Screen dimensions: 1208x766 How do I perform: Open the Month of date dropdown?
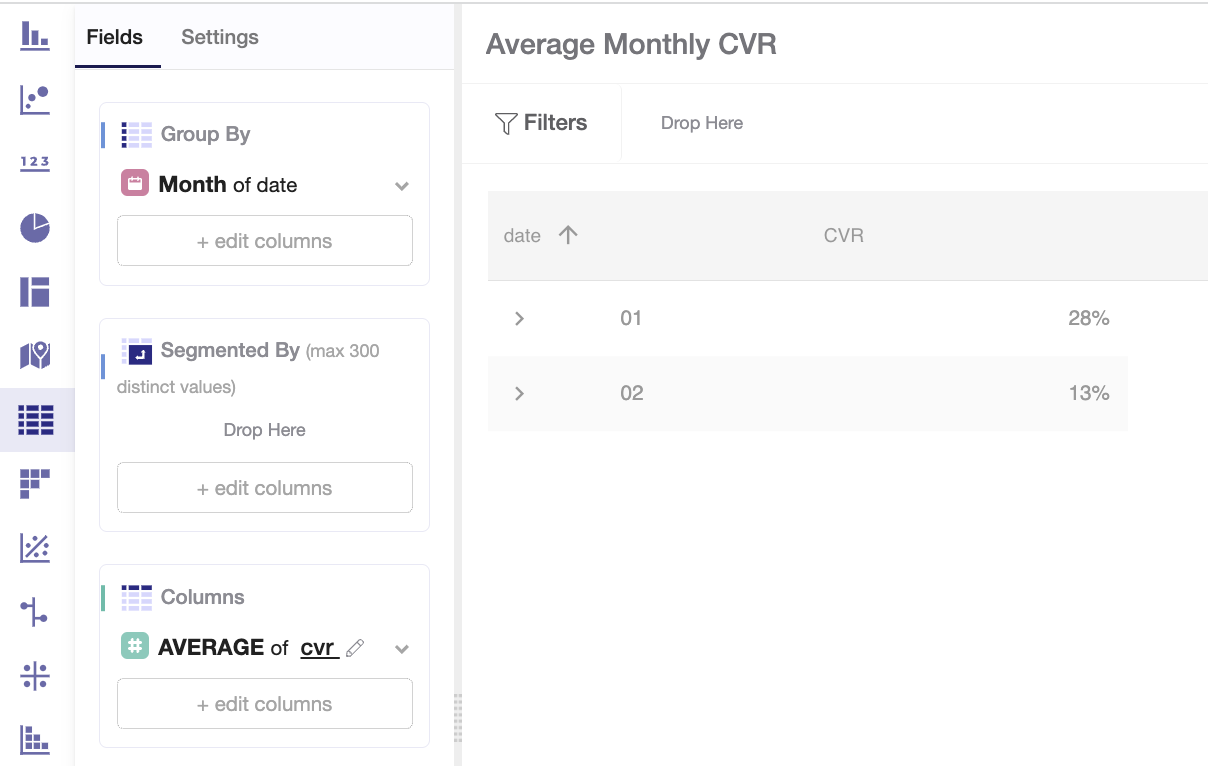pyautogui.click(x=401, y=186)
